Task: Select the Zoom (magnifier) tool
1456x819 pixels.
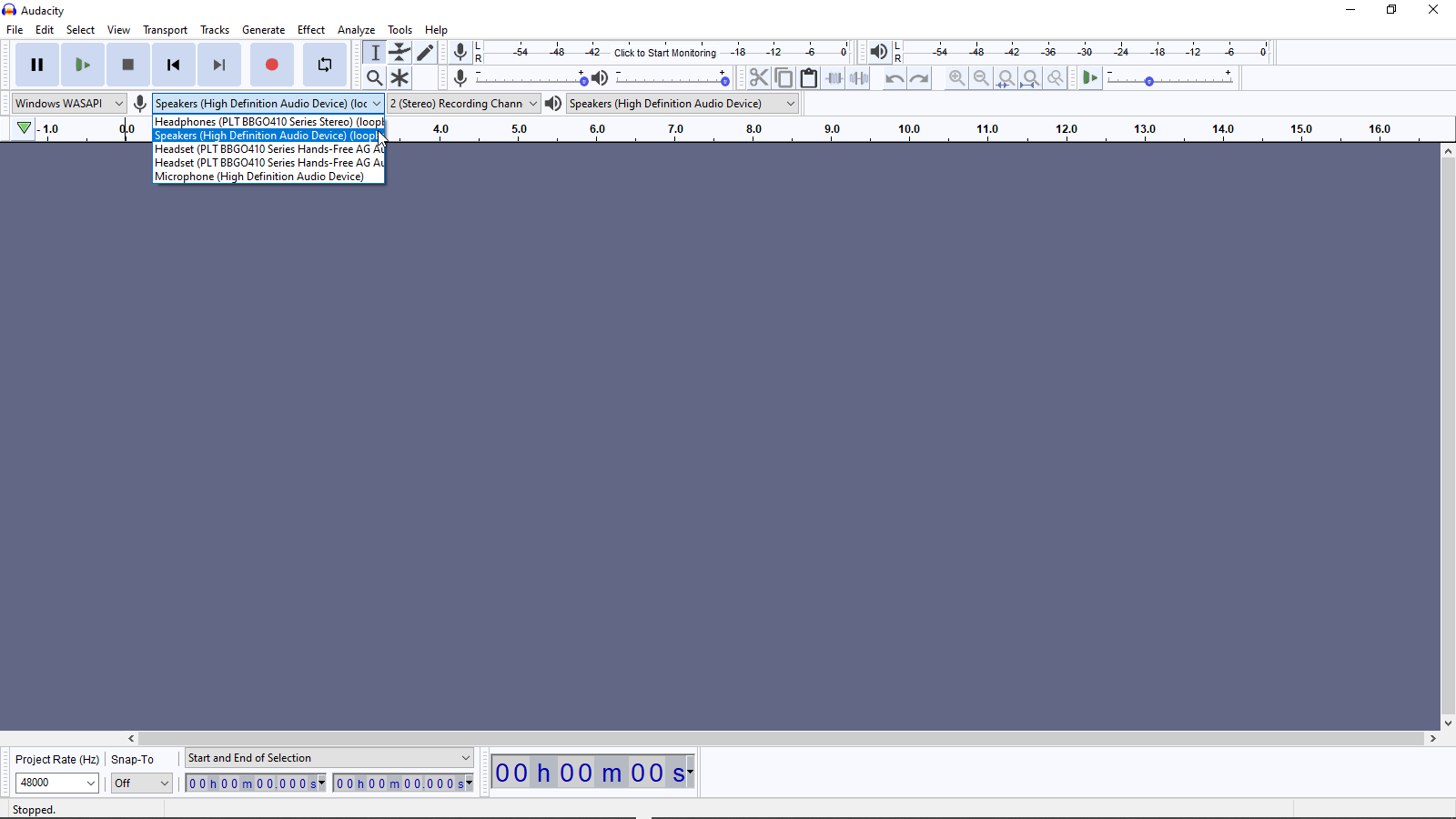Action: tap(375, 78)
